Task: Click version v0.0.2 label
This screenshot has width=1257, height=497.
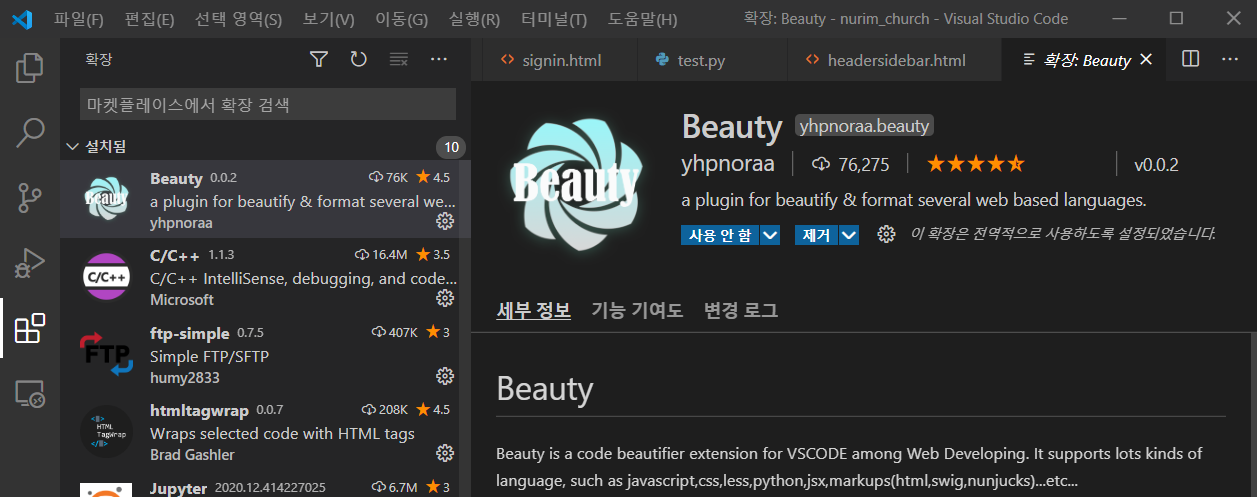Action: 1156,164
